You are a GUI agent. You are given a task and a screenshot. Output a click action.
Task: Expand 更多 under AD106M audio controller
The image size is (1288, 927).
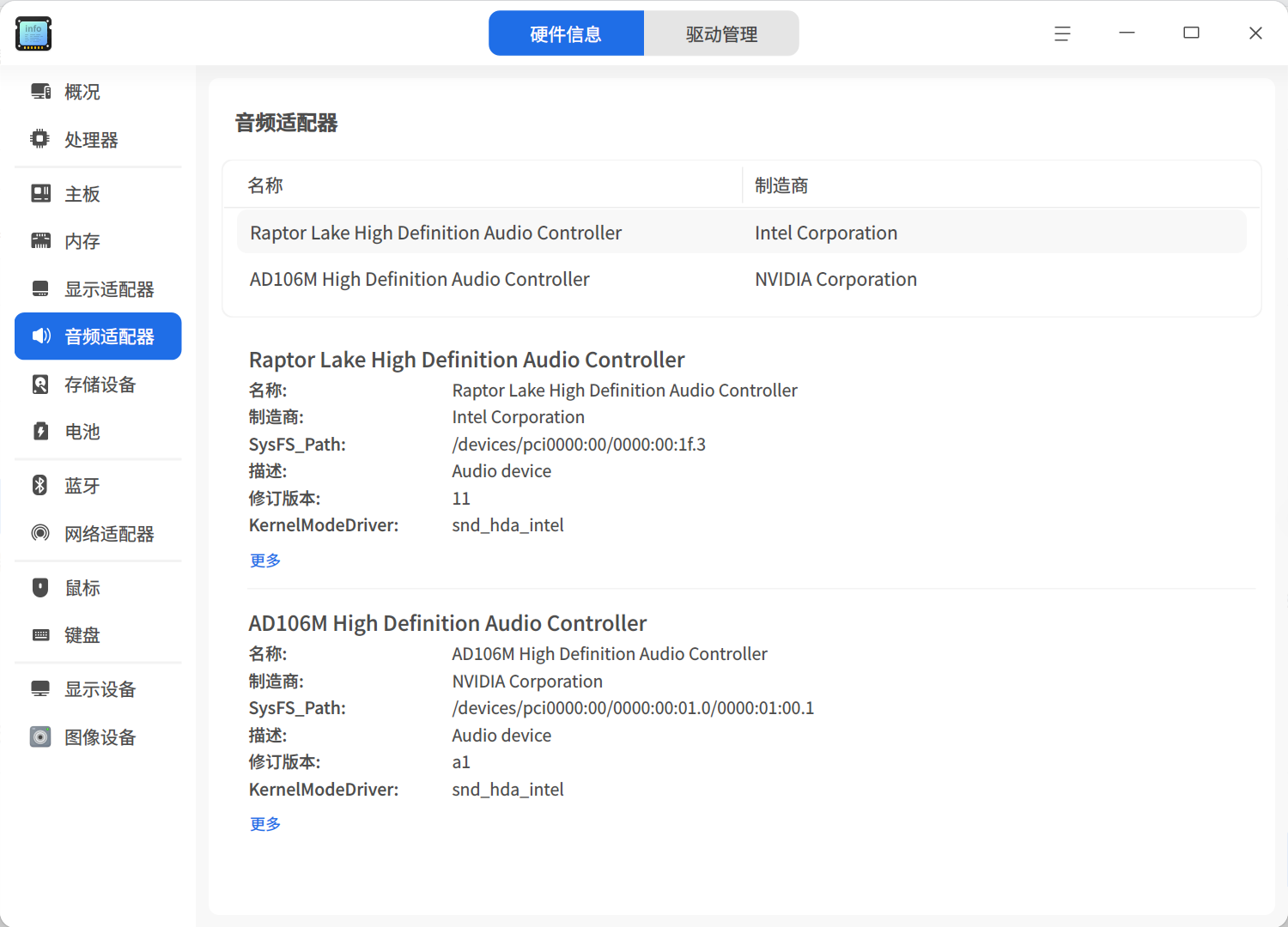click(265, 823)
